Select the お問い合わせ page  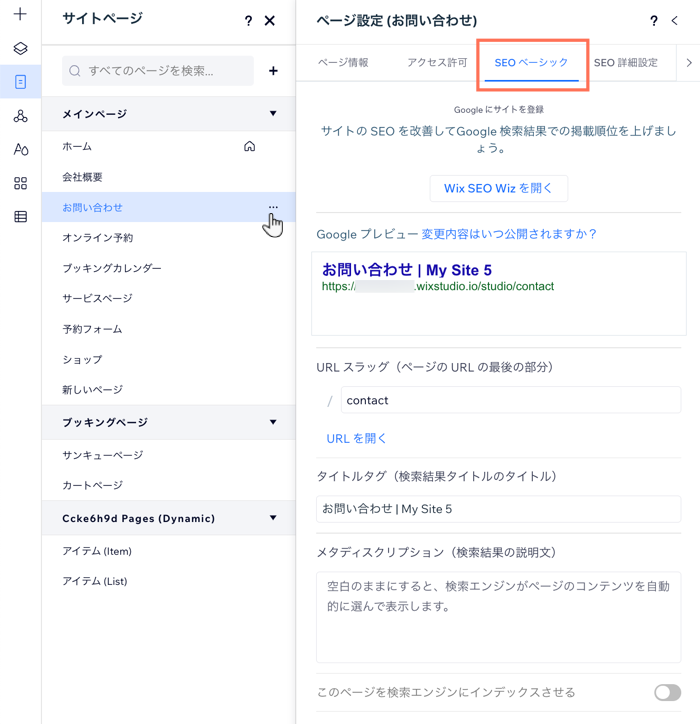pyautogui.click(x=169, y=207)
